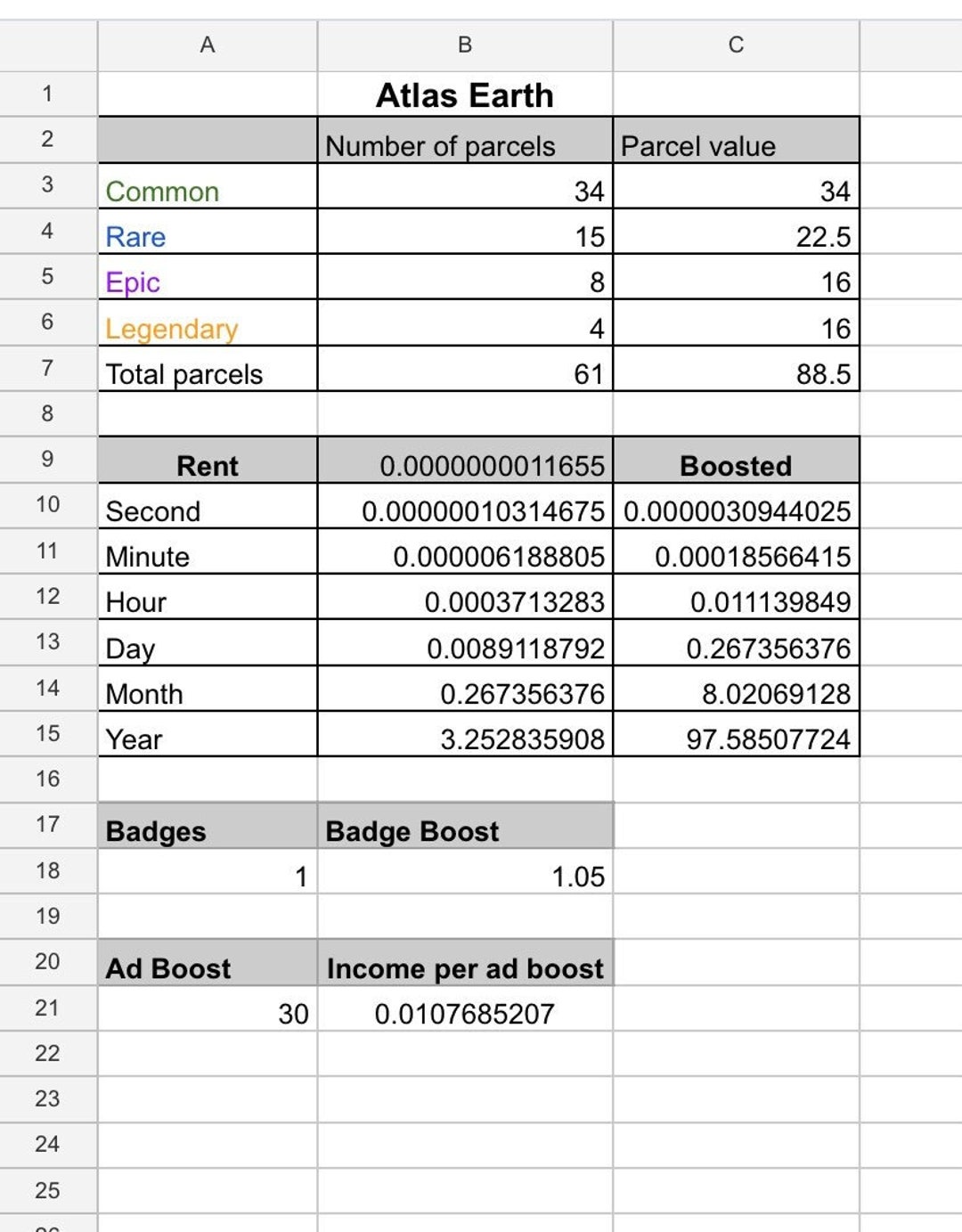The height and width of the screenshot is (1232, 962).
Task: Select Badges count cell with 1
Action: 208,871
